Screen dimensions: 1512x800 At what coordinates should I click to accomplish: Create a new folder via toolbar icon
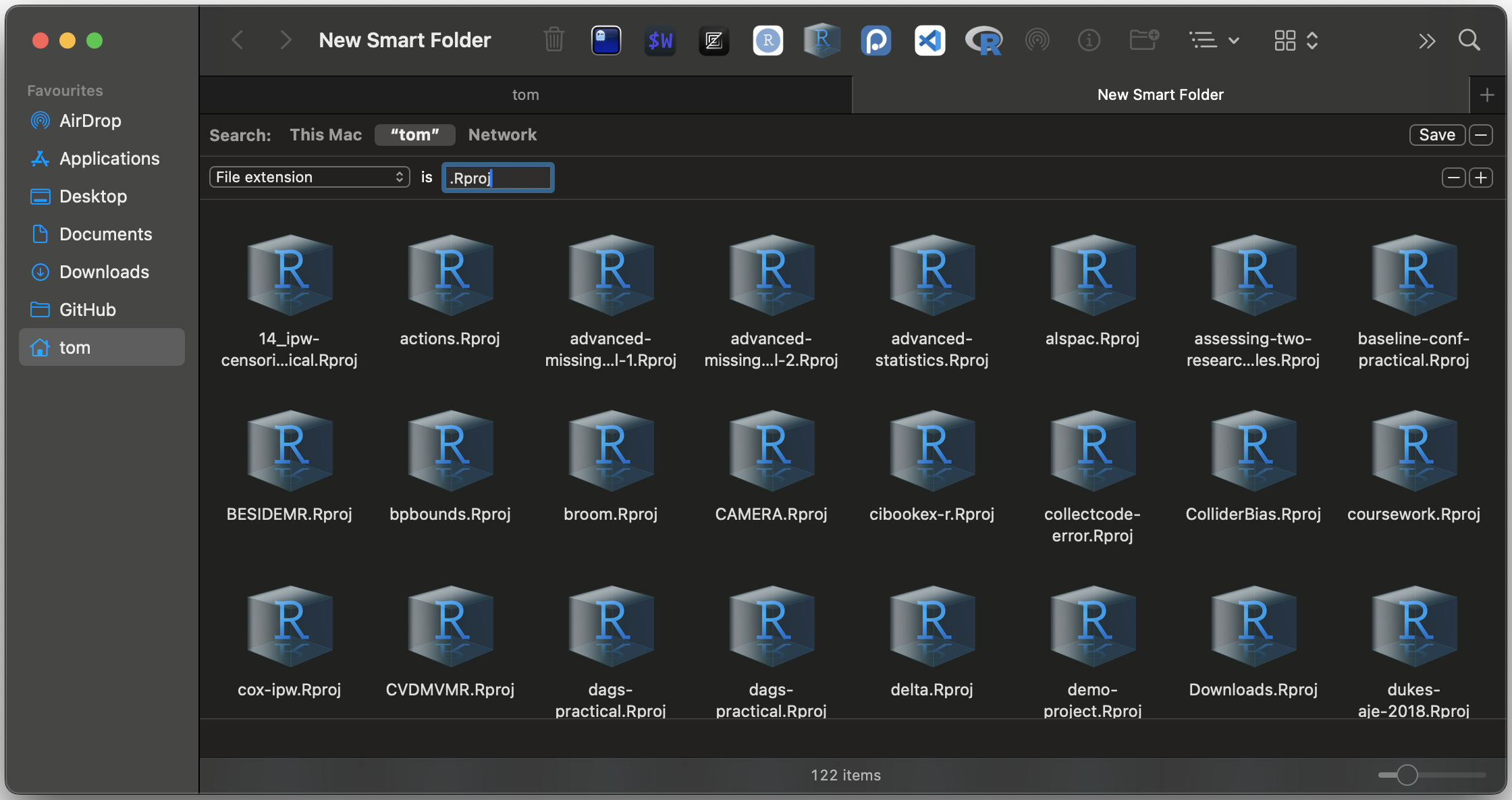point(1144,41)
